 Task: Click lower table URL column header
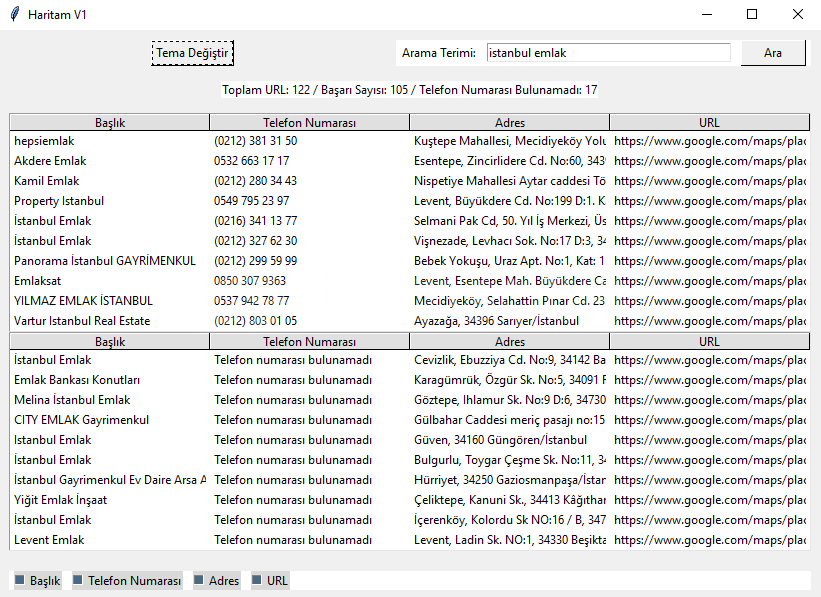[709, 341]
